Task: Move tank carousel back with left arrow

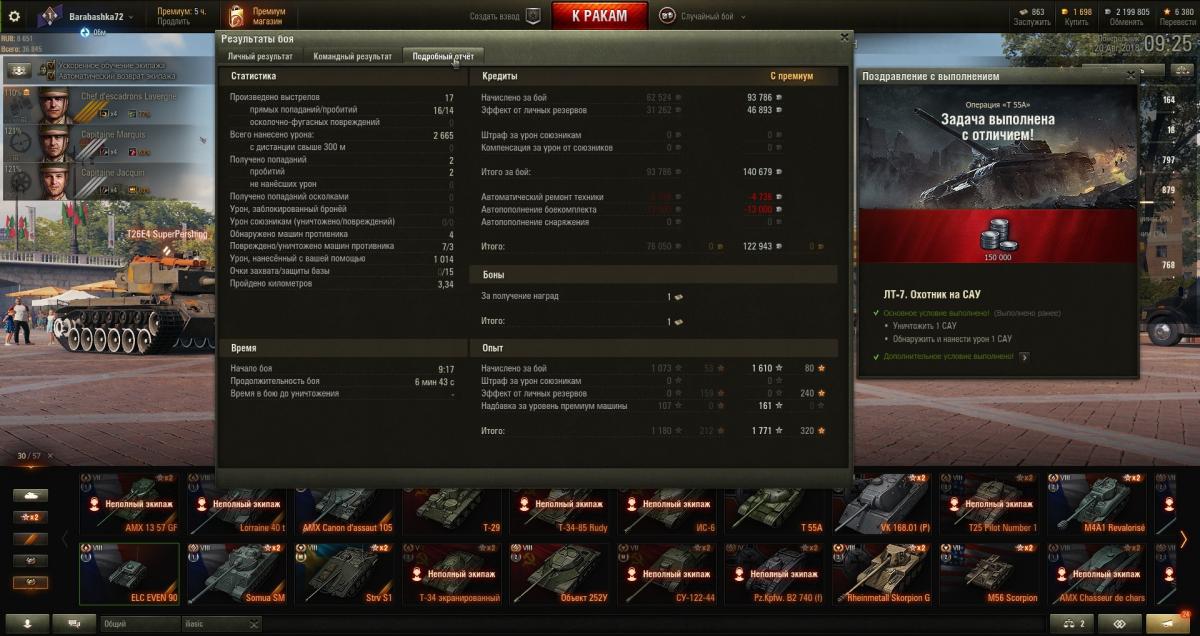Action: (67, 539)
